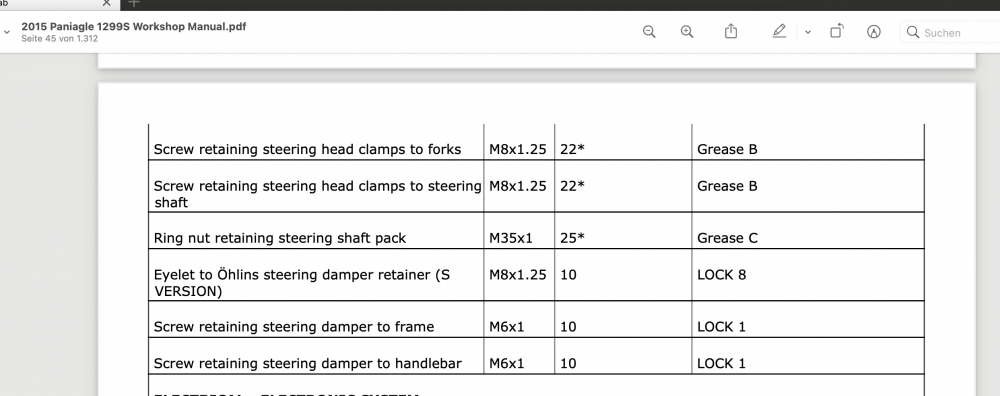Activate the markup pen highlight tool
Viewport: 1000px width, 396px height.
(x=779, y=31)
